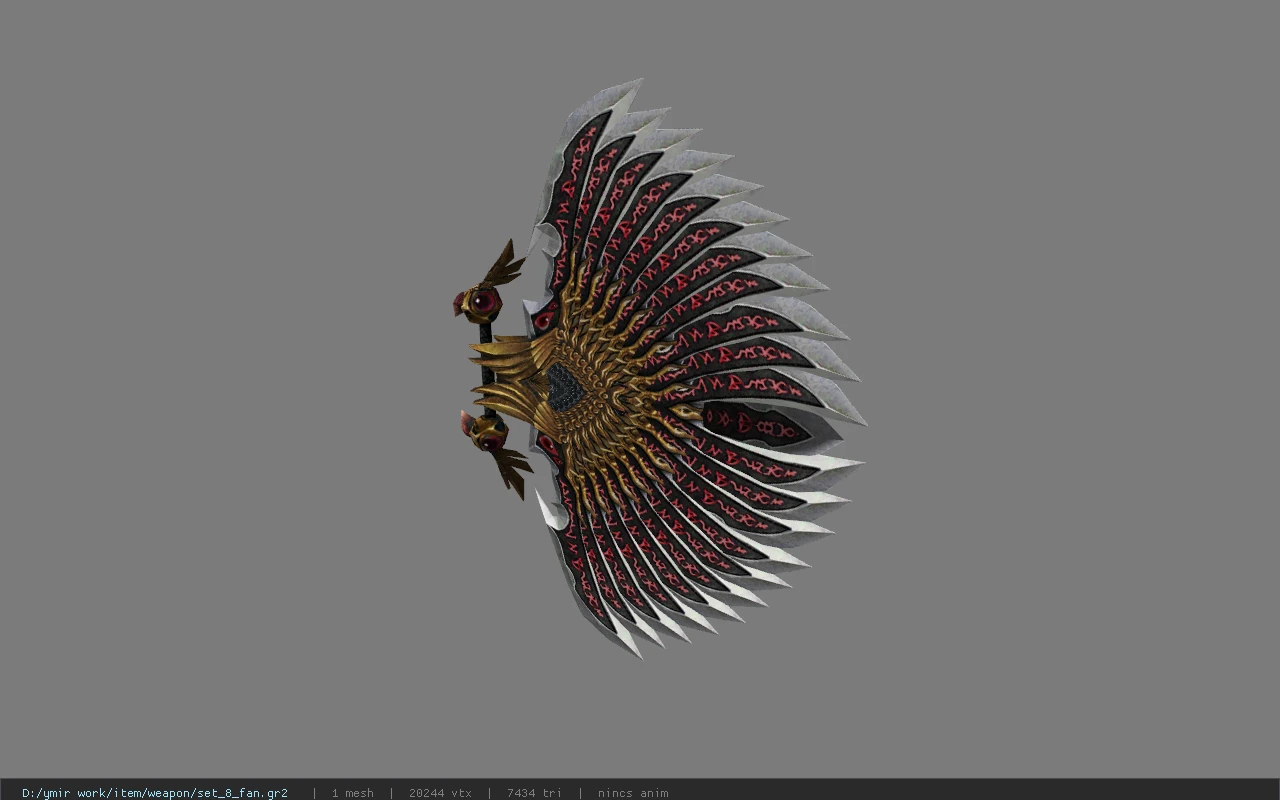This screenshot has width=1280, height=800.
Task: Click the '7434 tri' triangle count
Action: click(534, 793)
